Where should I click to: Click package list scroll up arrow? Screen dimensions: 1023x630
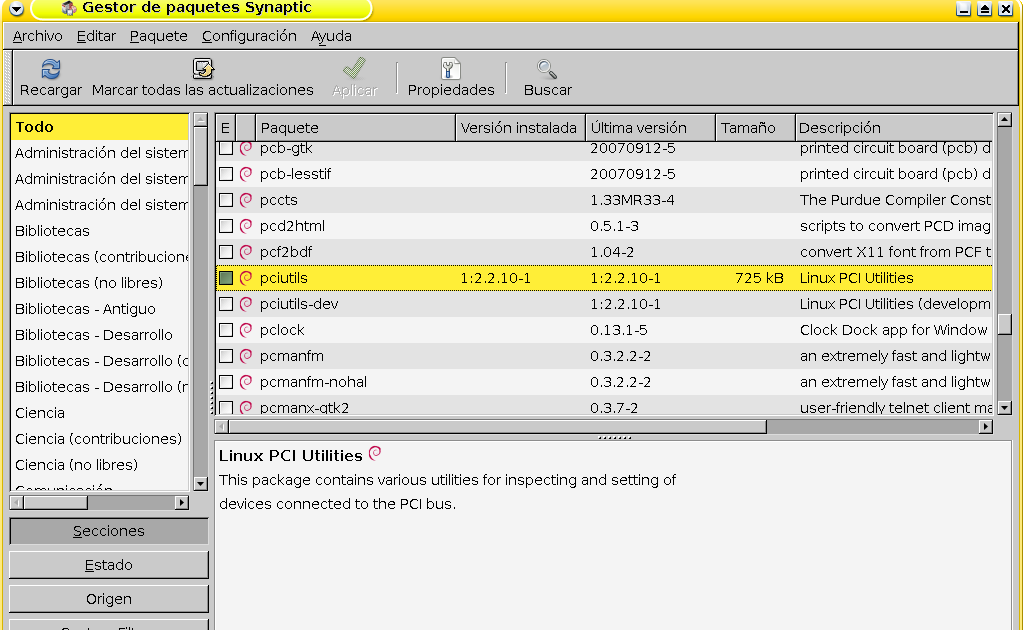coord(1005,120)
